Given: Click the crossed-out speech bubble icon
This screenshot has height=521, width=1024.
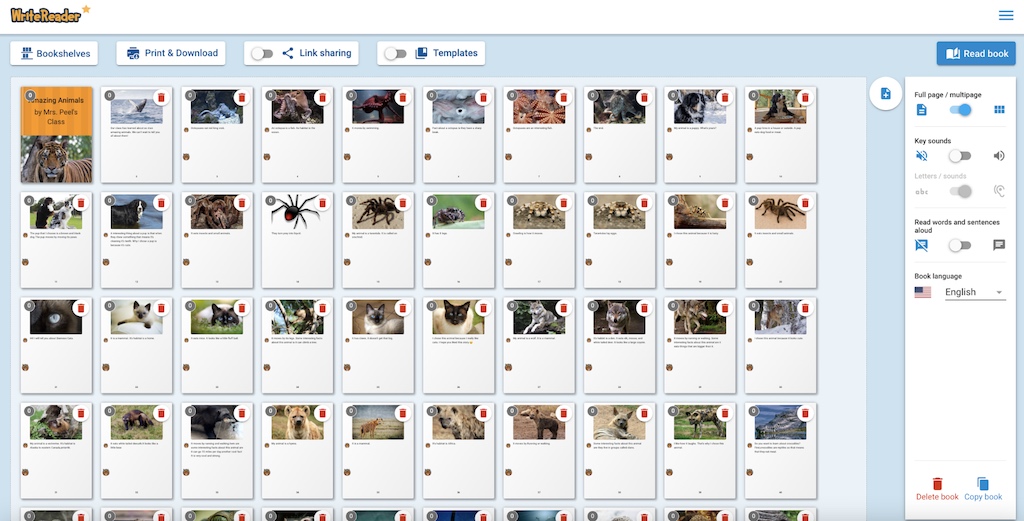Looking at the screenshot, I should click(x=921, y=245).
